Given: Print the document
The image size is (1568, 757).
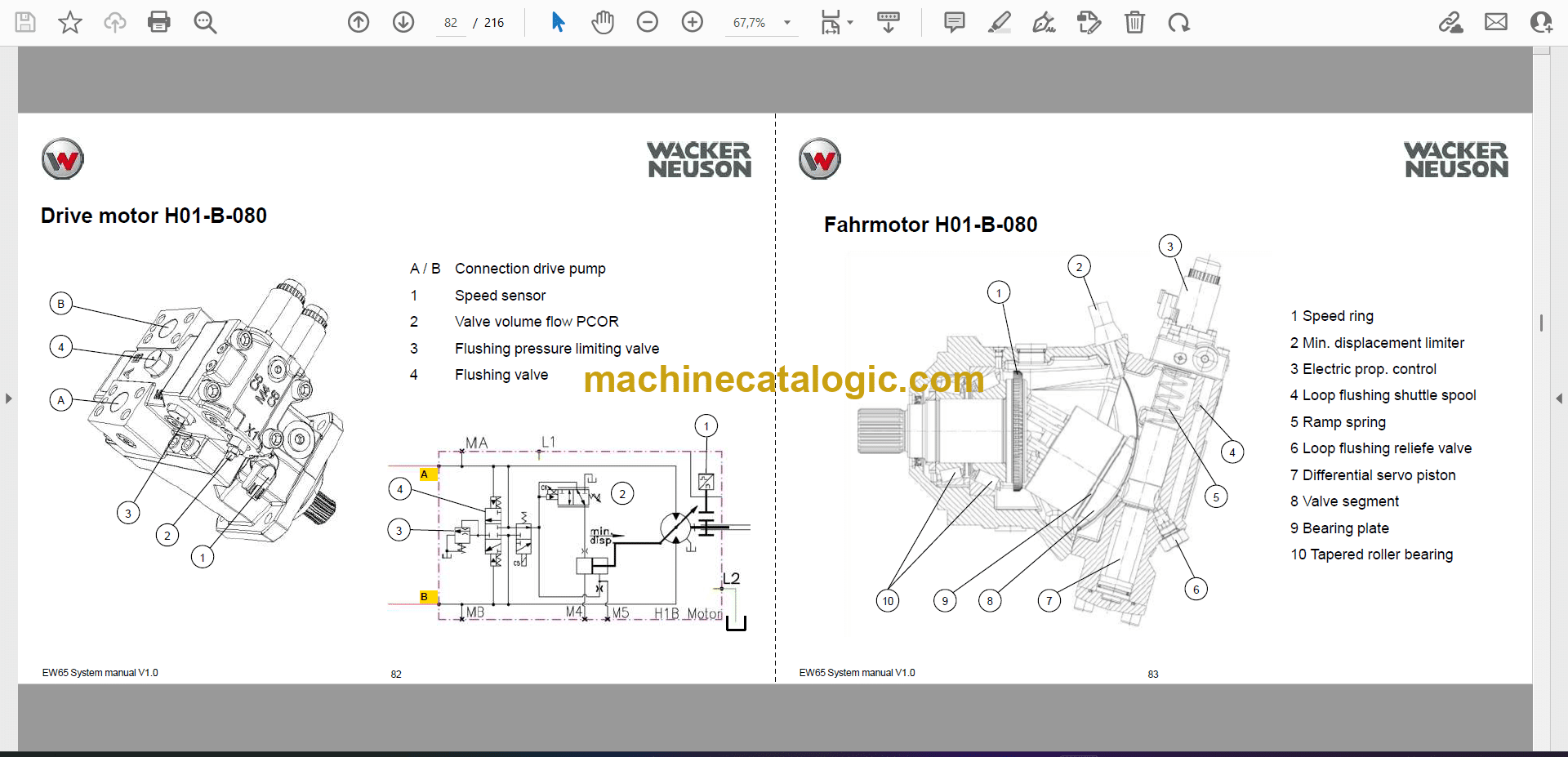Looking at the screenshot, I should 159,22.
